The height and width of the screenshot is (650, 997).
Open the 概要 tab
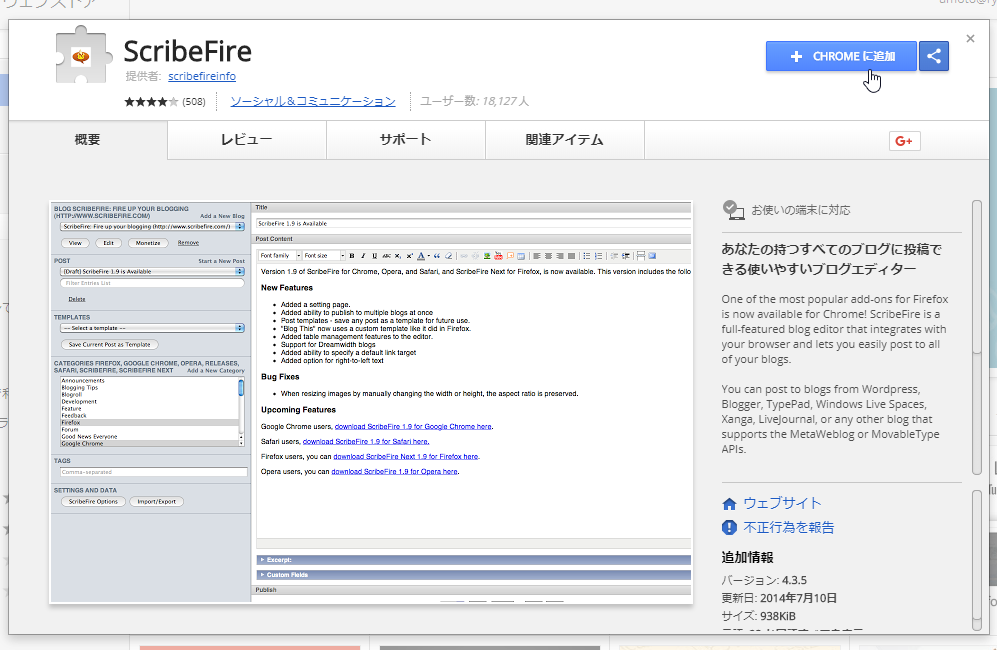pos(88,140)
